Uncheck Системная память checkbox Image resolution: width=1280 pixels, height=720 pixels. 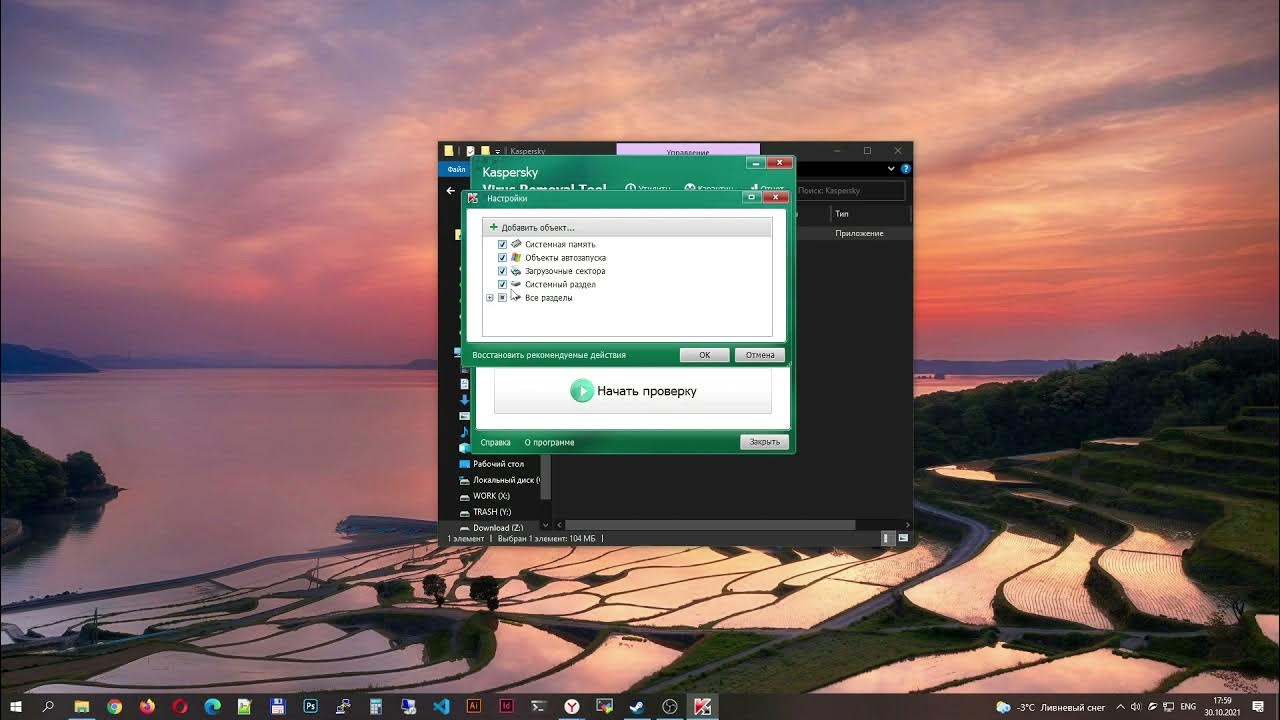(502, 244)
